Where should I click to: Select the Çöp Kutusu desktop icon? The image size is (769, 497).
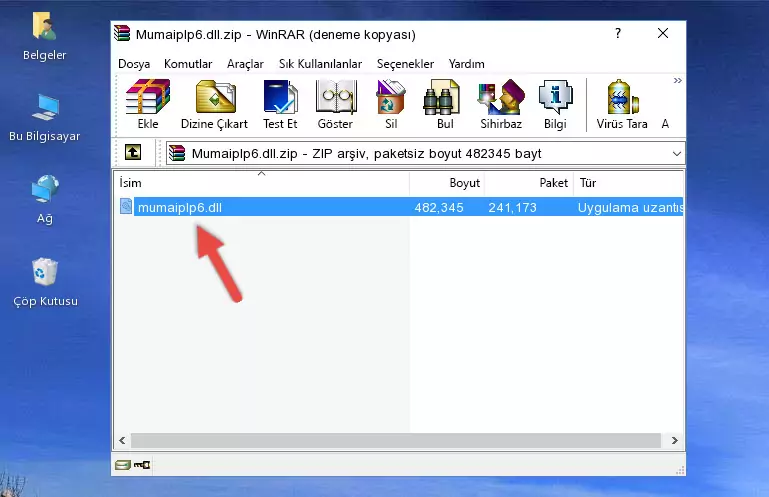45,283
